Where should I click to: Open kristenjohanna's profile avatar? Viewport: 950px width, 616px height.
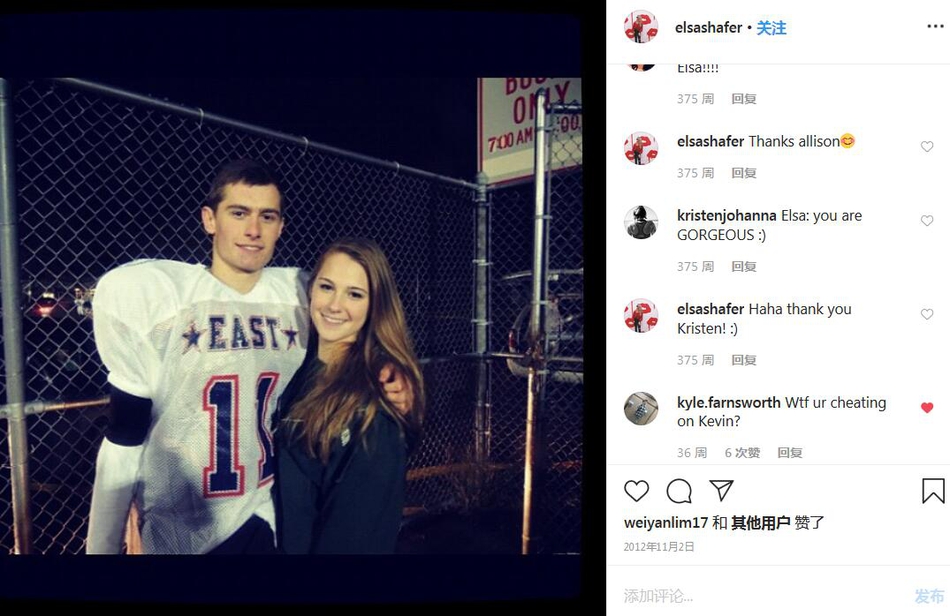(641, 222)
